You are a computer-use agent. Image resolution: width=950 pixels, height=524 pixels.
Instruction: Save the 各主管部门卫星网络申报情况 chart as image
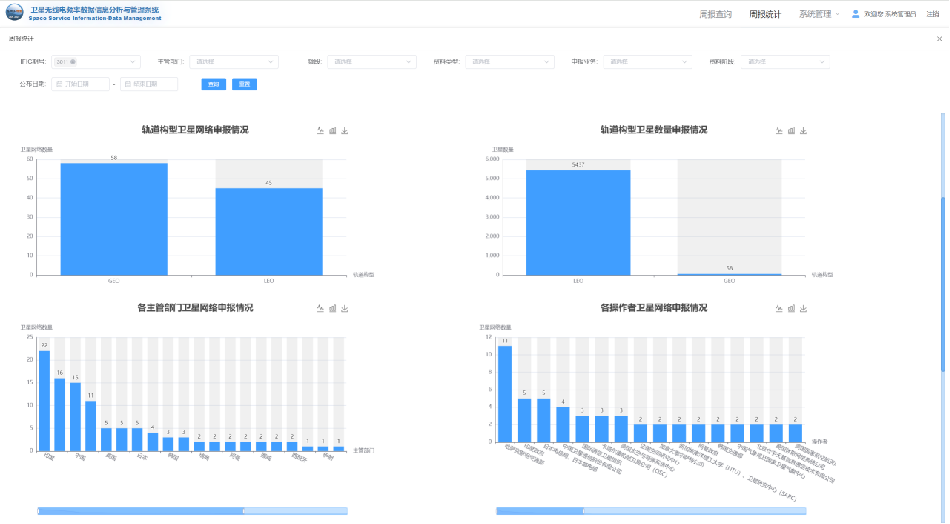point(344,308)
